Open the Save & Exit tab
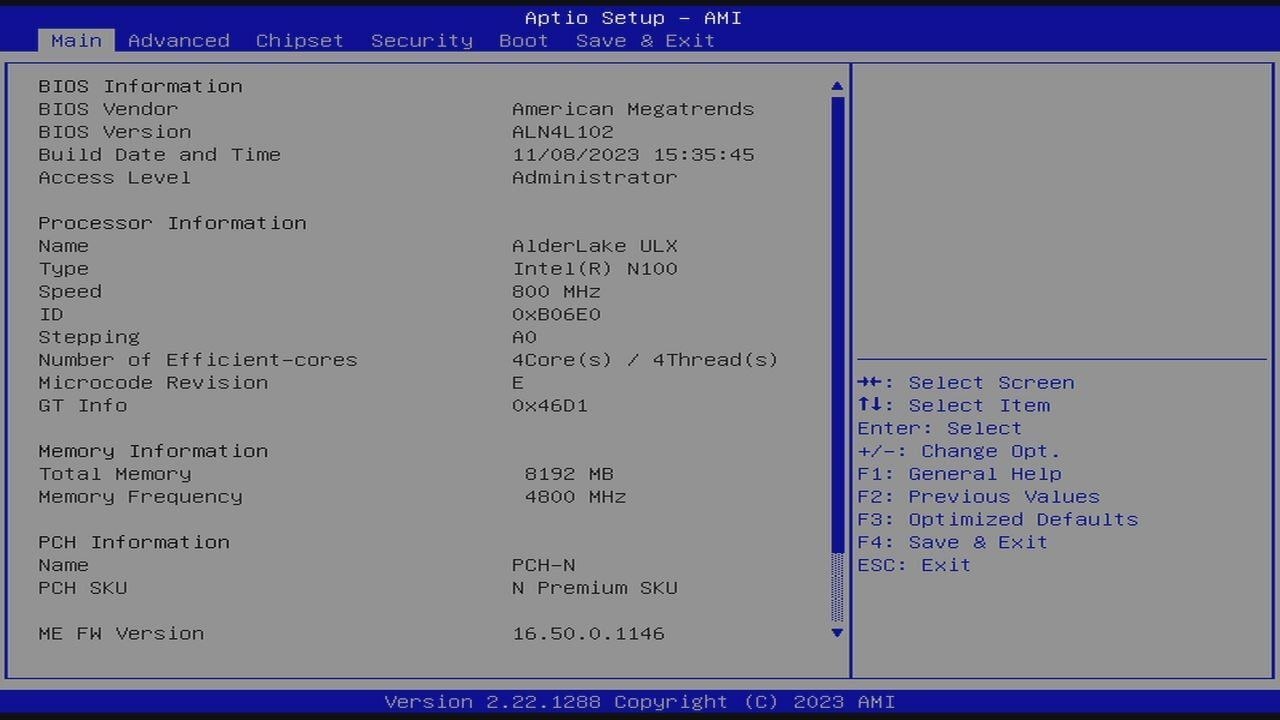Image resolution: width=1280 pixels, height=720 pixels. tap(645, 41)
